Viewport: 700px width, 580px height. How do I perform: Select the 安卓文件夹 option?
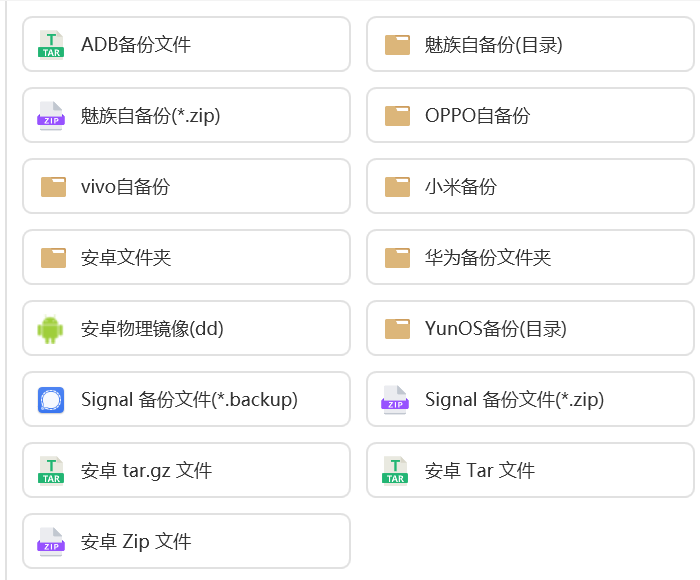click(186, 257)
